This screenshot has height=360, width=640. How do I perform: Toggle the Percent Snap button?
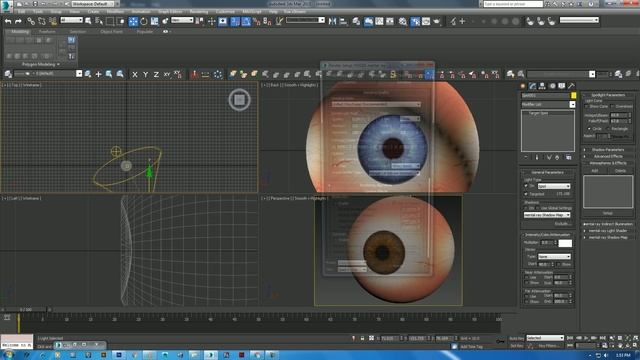(257, 21)
